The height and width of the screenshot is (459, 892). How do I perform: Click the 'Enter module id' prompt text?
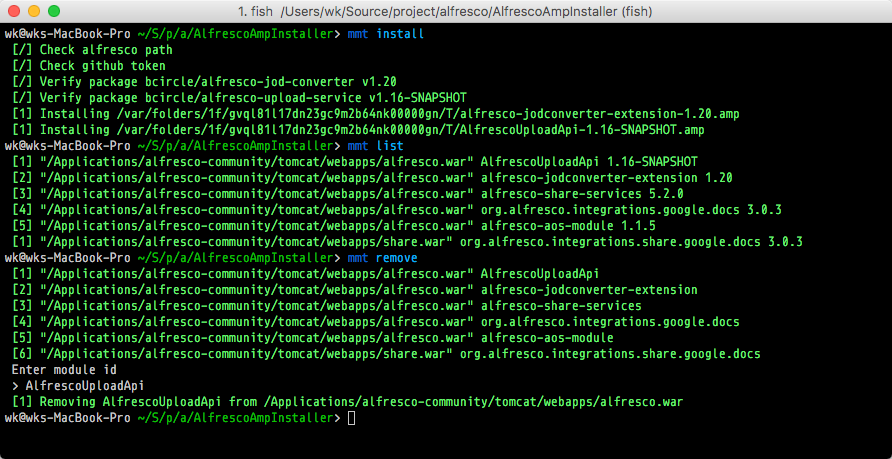pos(64,370)
